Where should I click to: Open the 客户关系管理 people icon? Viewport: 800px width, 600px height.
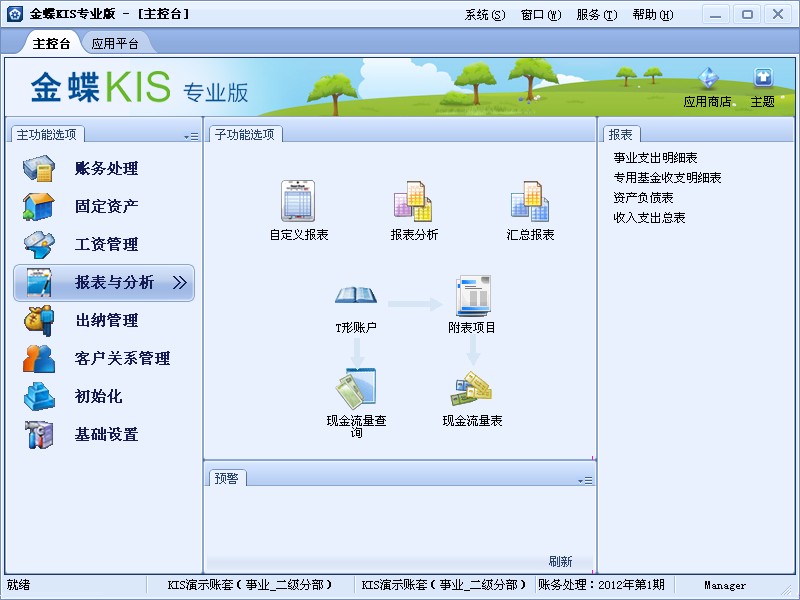click(39, 358)
